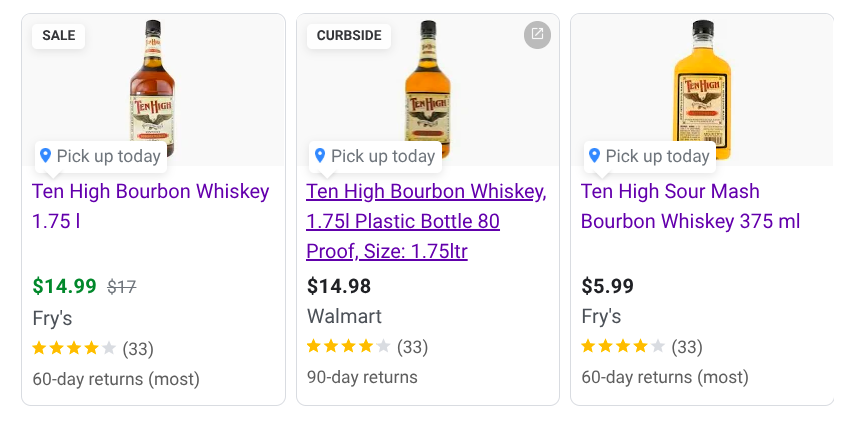Click the Walmart store name
The image size is (851, 426).
click(344, 317)
